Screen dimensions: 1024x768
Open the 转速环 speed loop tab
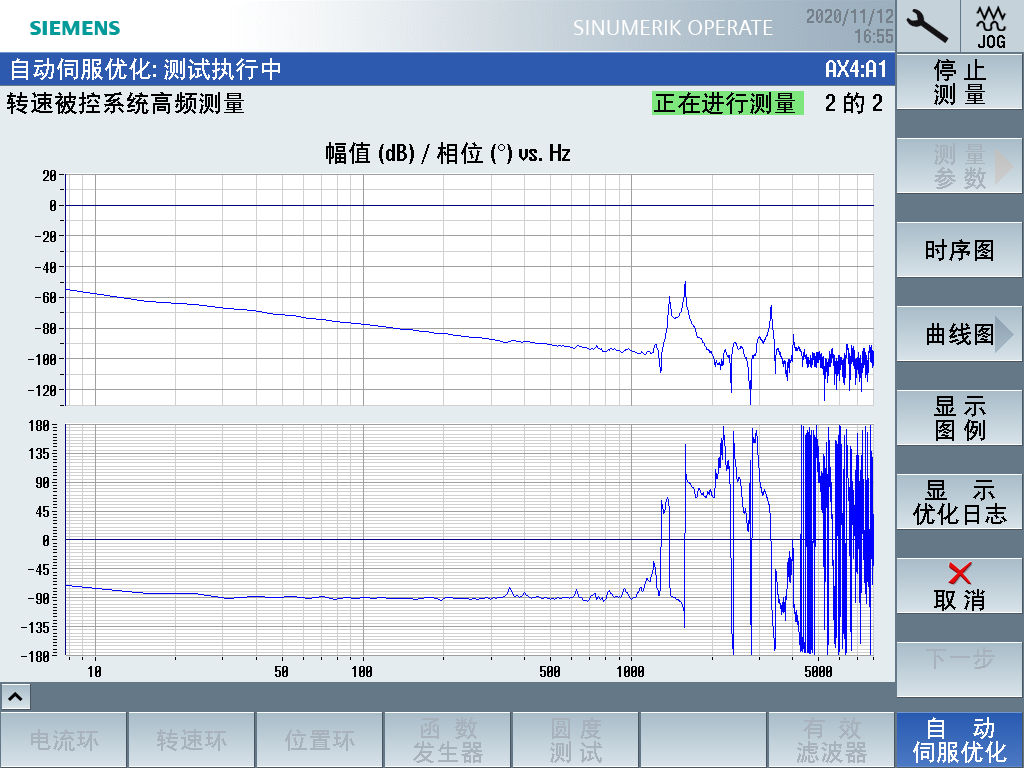(x=192, y=740)
